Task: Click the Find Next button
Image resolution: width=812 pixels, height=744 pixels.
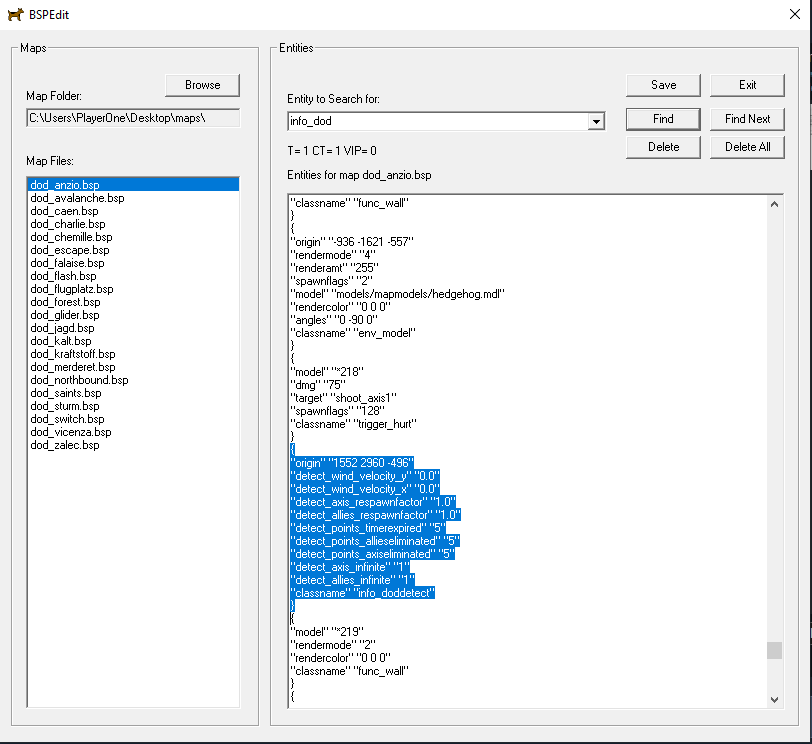Action: 747,119
